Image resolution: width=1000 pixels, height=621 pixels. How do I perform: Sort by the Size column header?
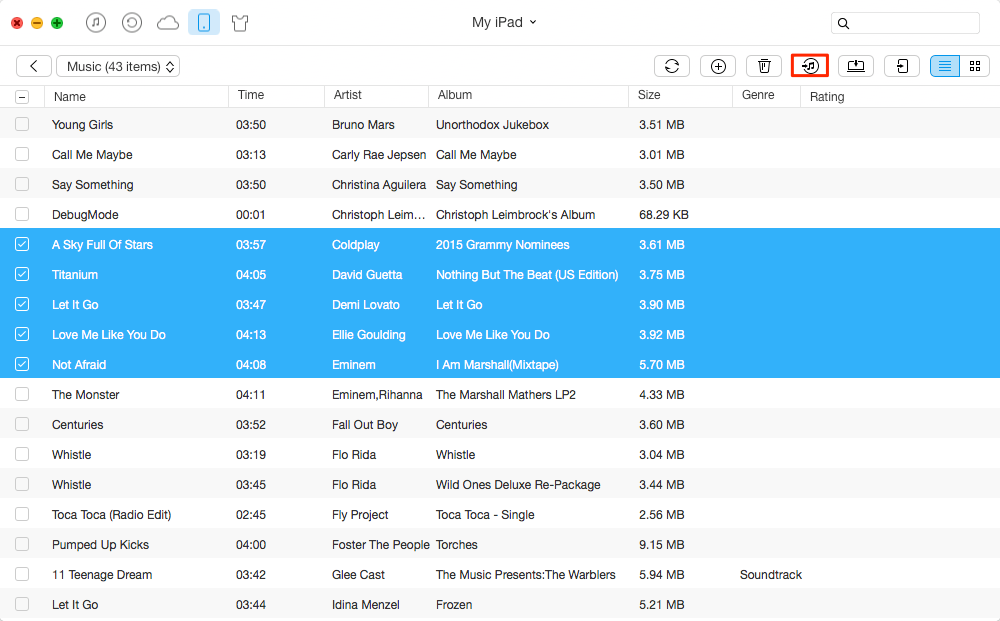pos(649,95)
